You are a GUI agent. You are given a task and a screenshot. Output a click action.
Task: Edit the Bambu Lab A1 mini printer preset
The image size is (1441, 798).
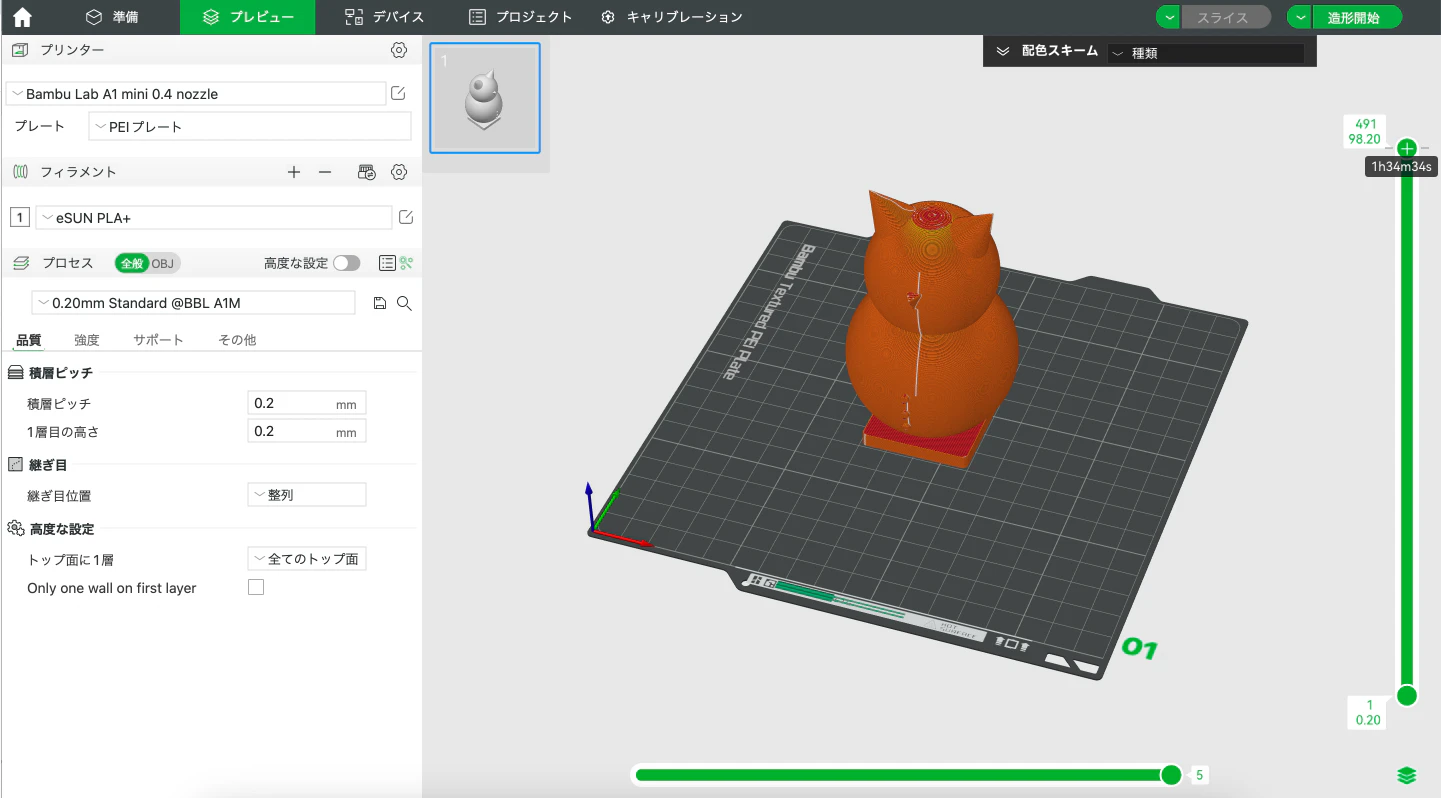pos(398,93)
